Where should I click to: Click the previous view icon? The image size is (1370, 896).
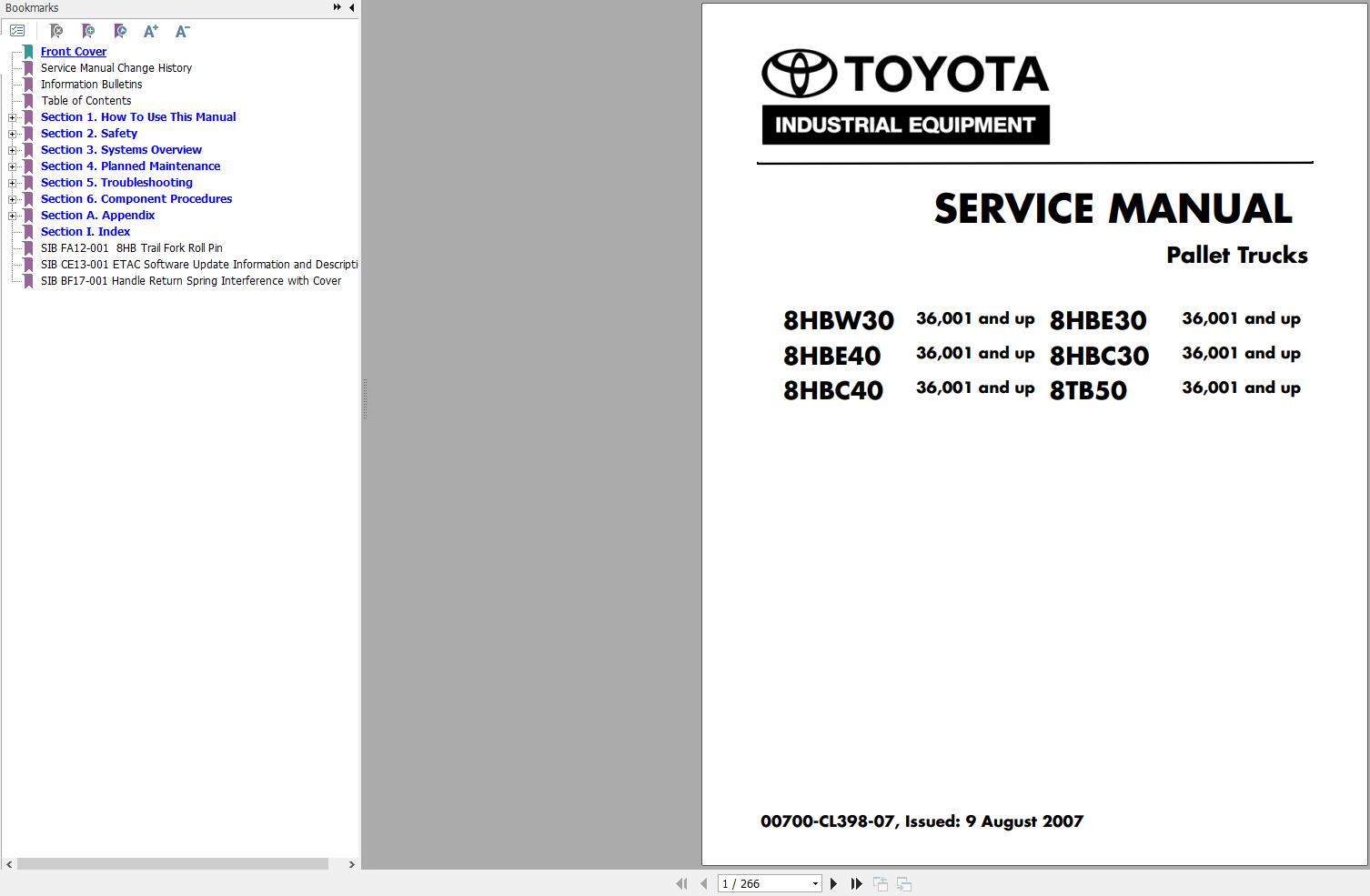click(881, 883)
